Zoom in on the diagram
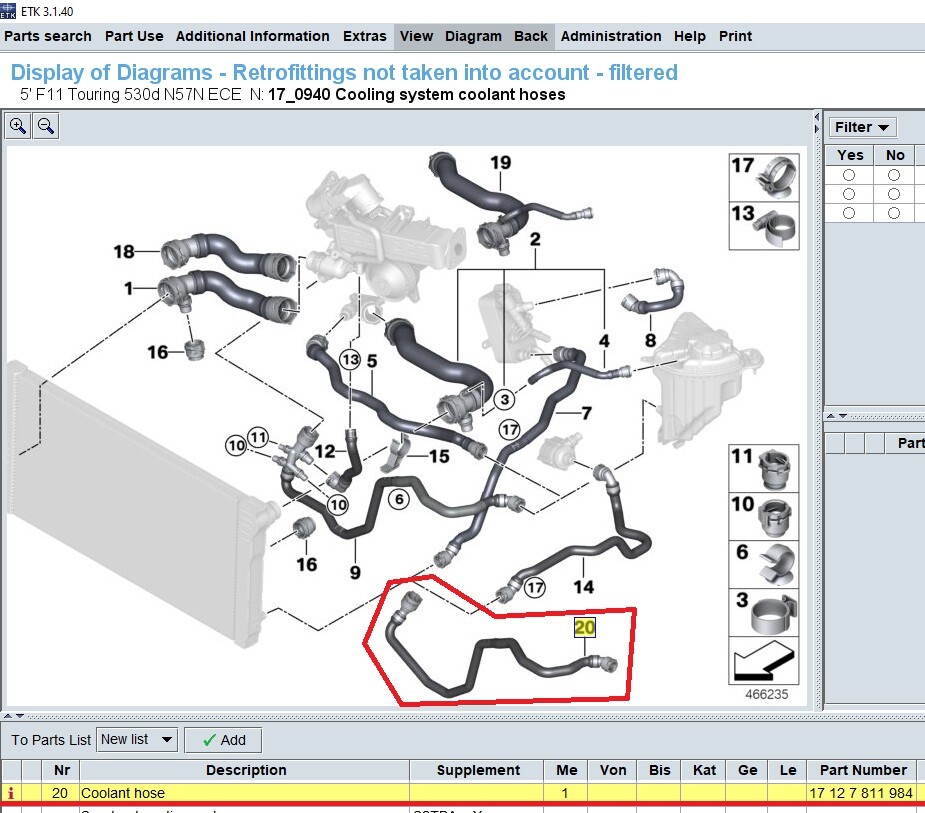 [x=18, y=126]
